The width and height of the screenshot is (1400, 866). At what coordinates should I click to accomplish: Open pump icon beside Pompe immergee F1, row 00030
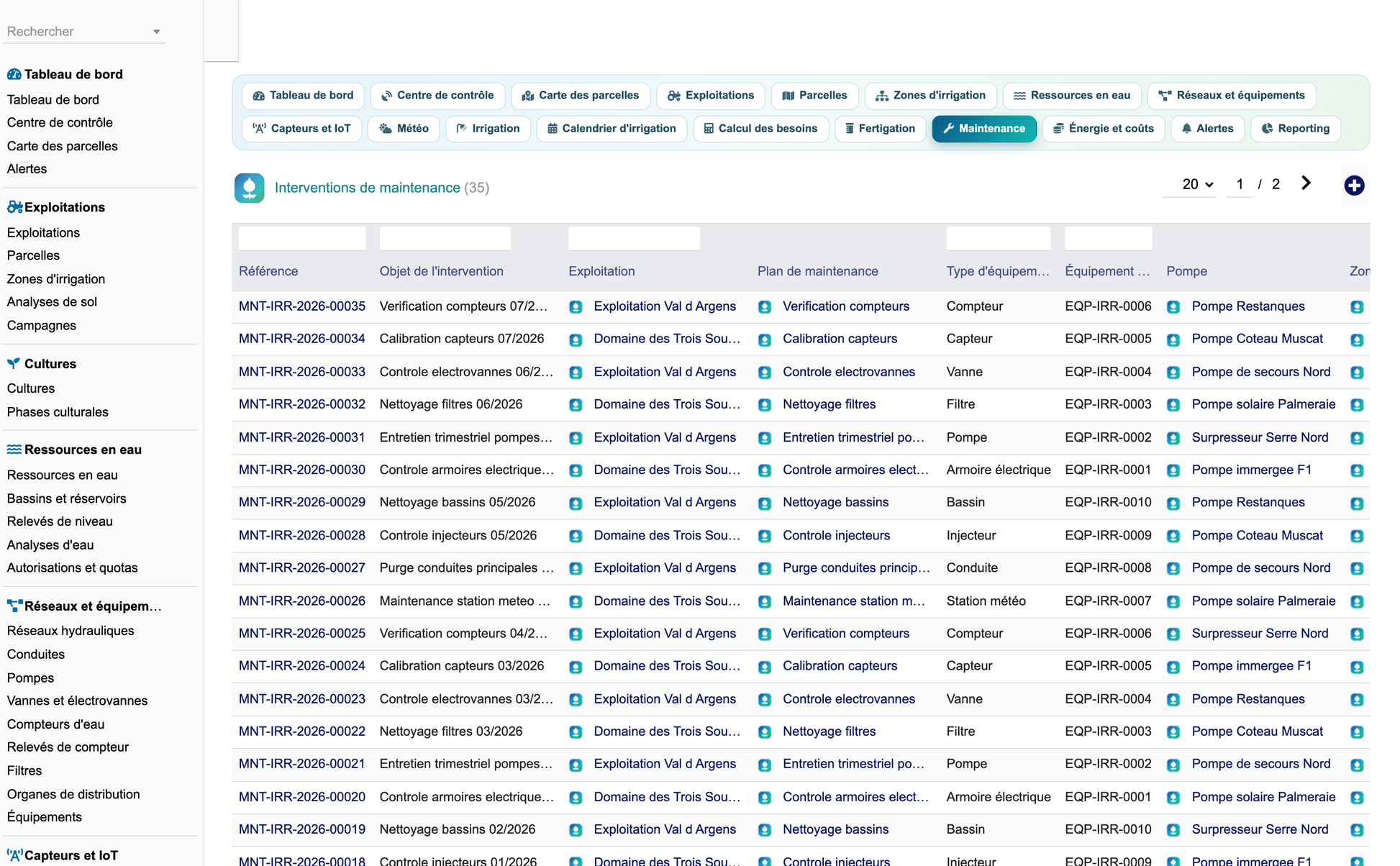coord(1173,470)
